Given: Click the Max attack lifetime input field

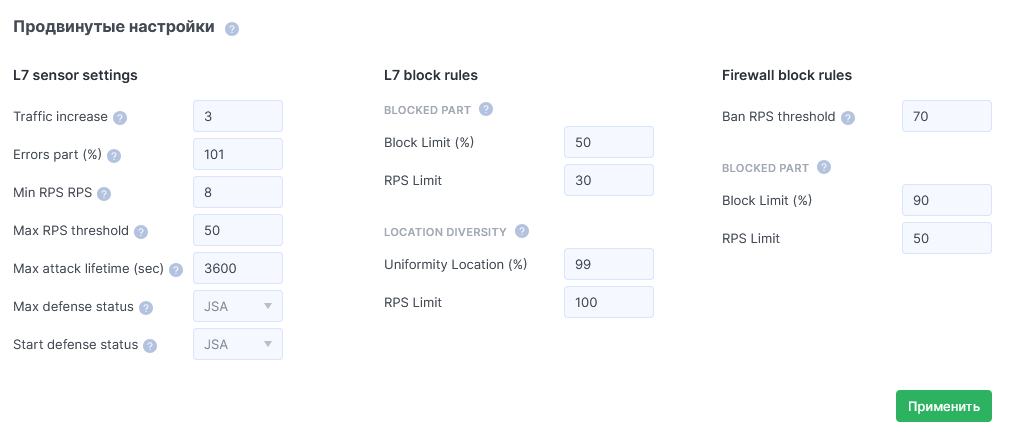Looking at the screenshot, I should click(x=238, y=268).
